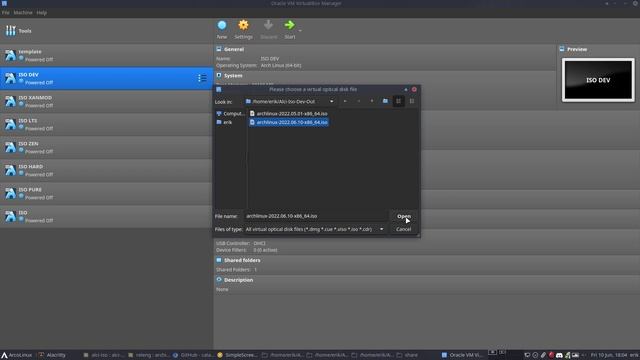Viewport: 640px width, 360px height.
Task: Expand the Start button dropdown arrow
Action: (300, 31)
